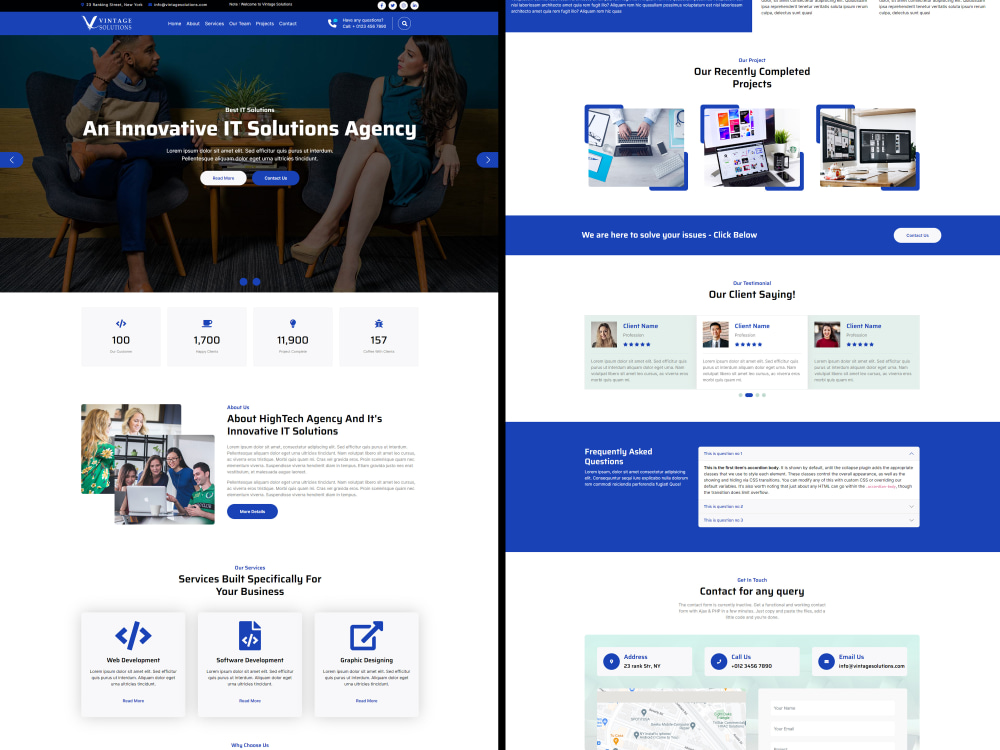Collapse the accordion item 'This is question no 1'
Screen dimensions: 1000x750
click(812, 453)
